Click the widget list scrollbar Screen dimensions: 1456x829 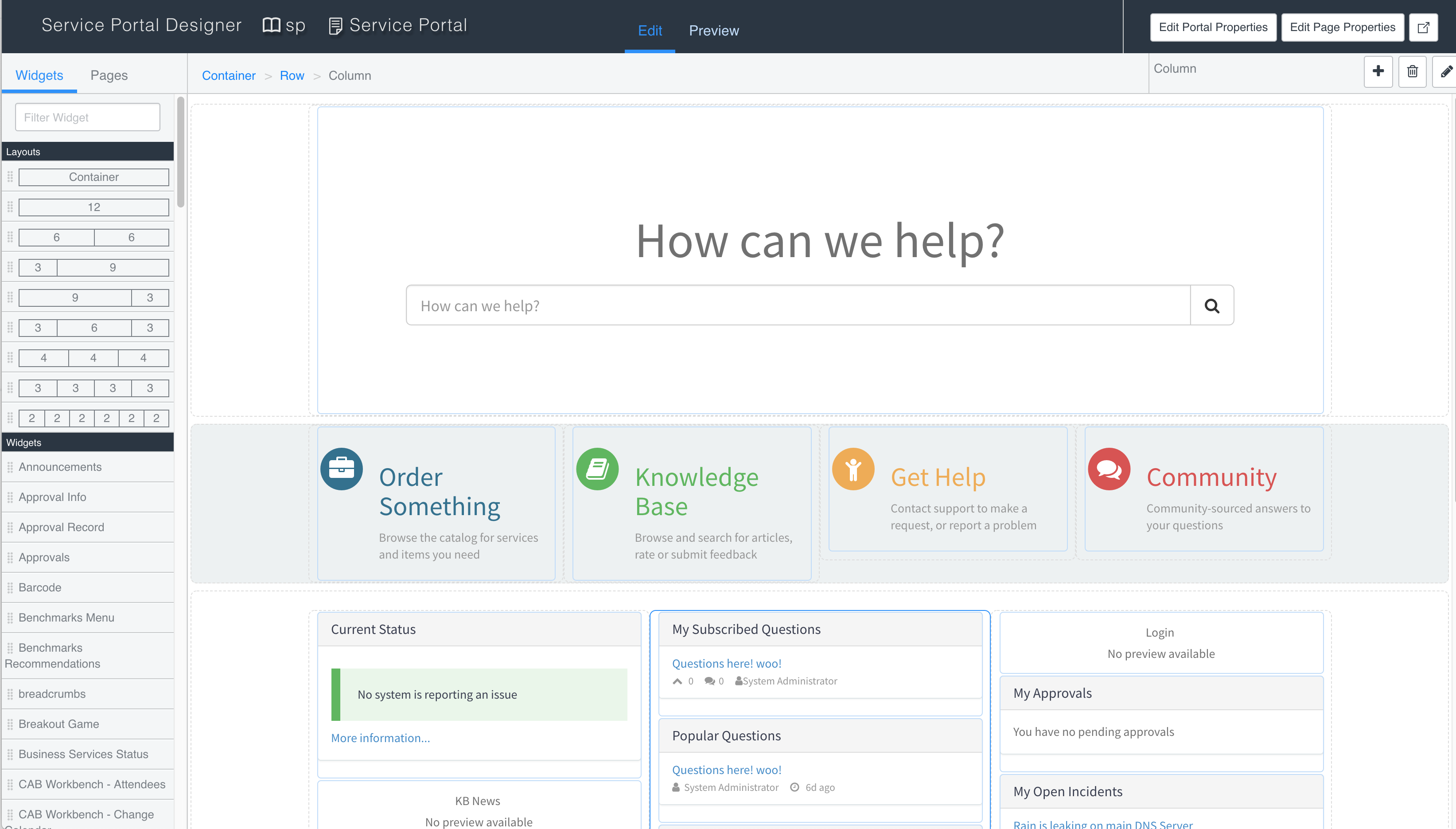pyautogui.click(x=180, y=153)
